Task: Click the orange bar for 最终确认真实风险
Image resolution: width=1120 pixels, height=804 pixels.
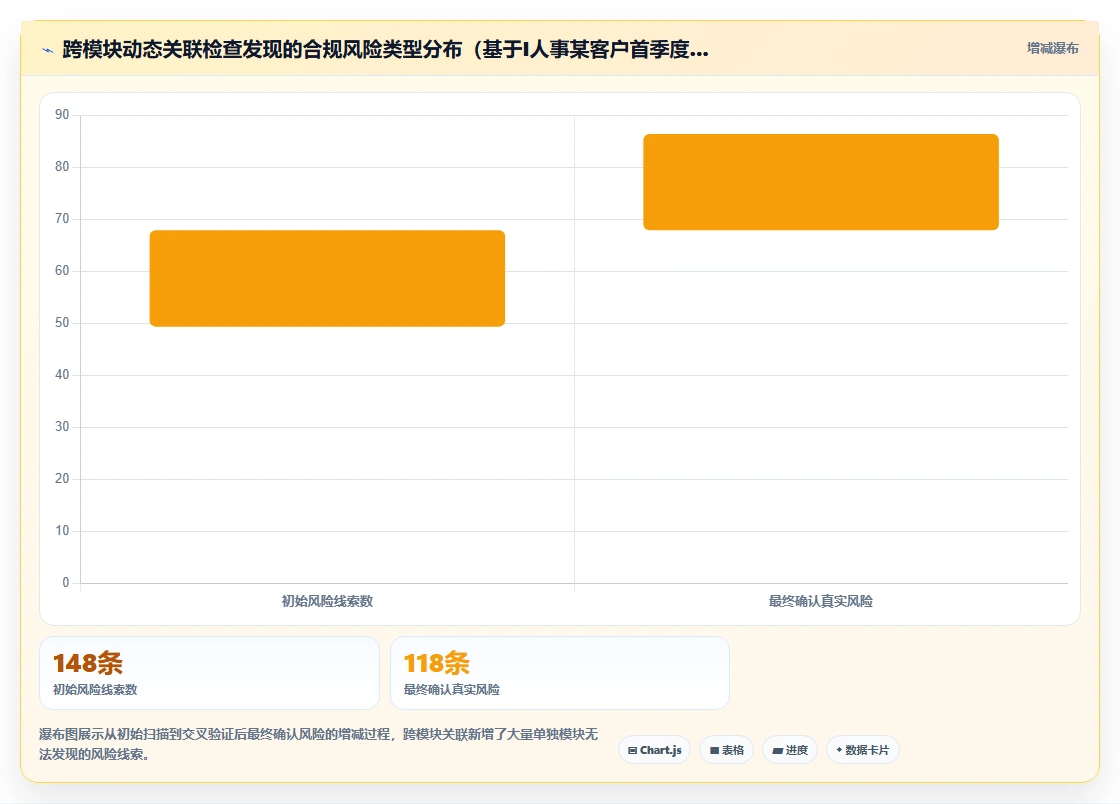Action: pyautogui.click(x=821, y=182)
